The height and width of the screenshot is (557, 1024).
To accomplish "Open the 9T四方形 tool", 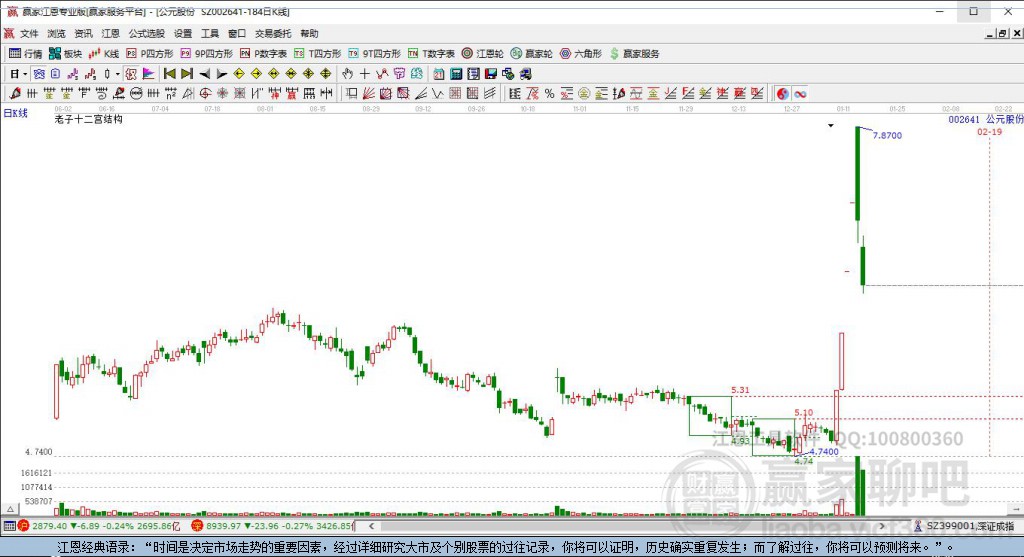I will 374,54.
